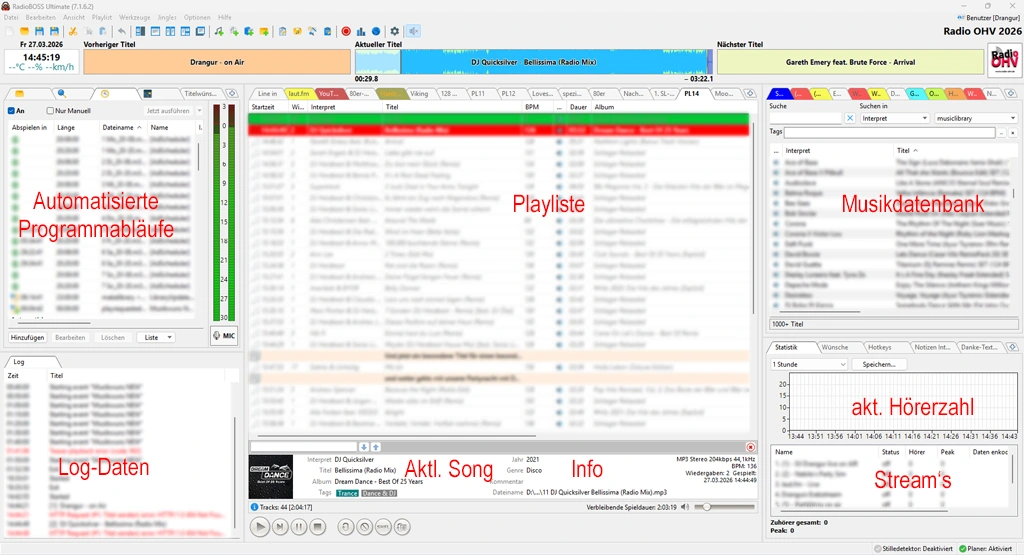1024x555 pixels.
Task: Enable the 'Nur Manuell' checkbox
Action: [x=51, y=111]
